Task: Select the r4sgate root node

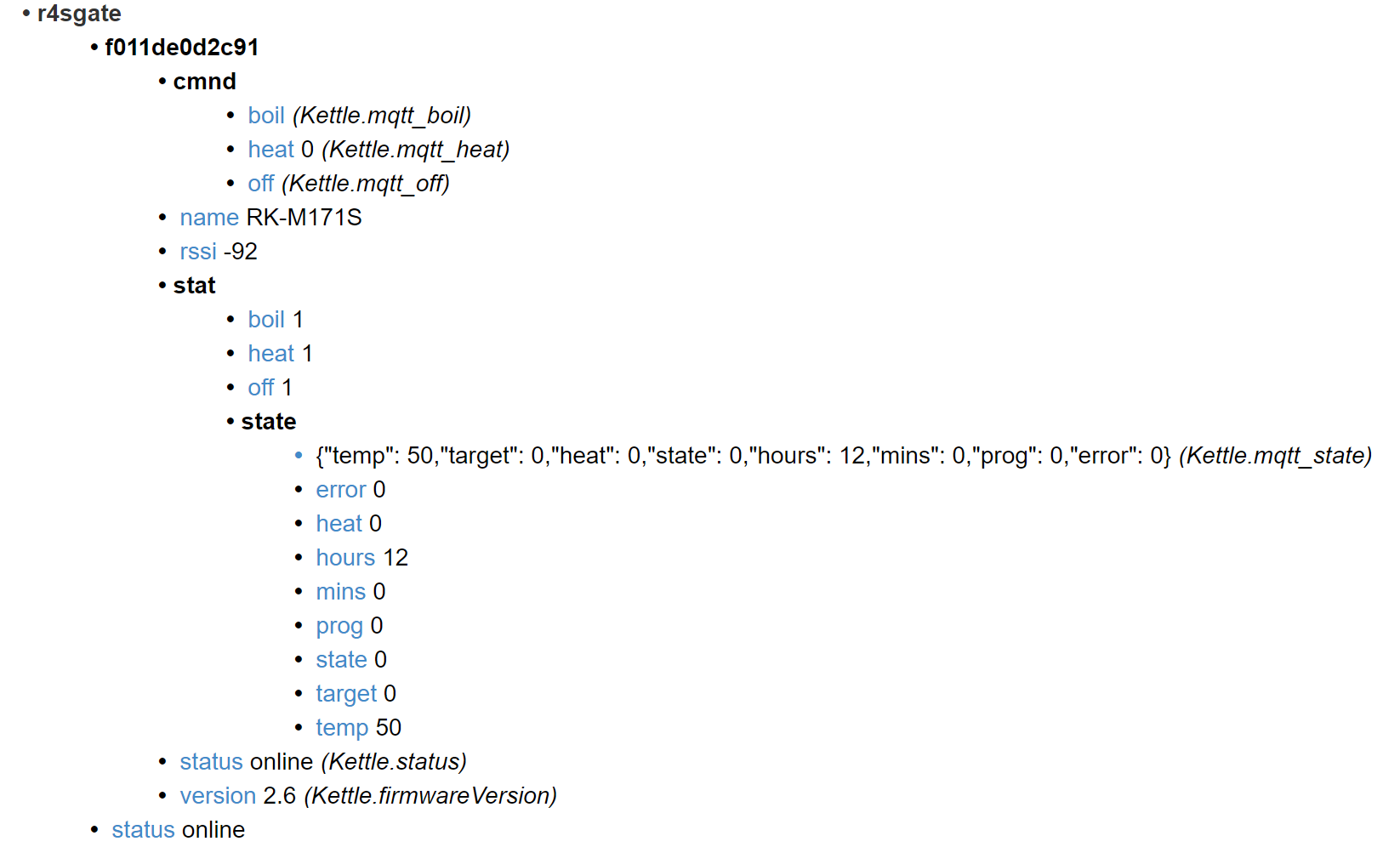Action: coord(79,14)
